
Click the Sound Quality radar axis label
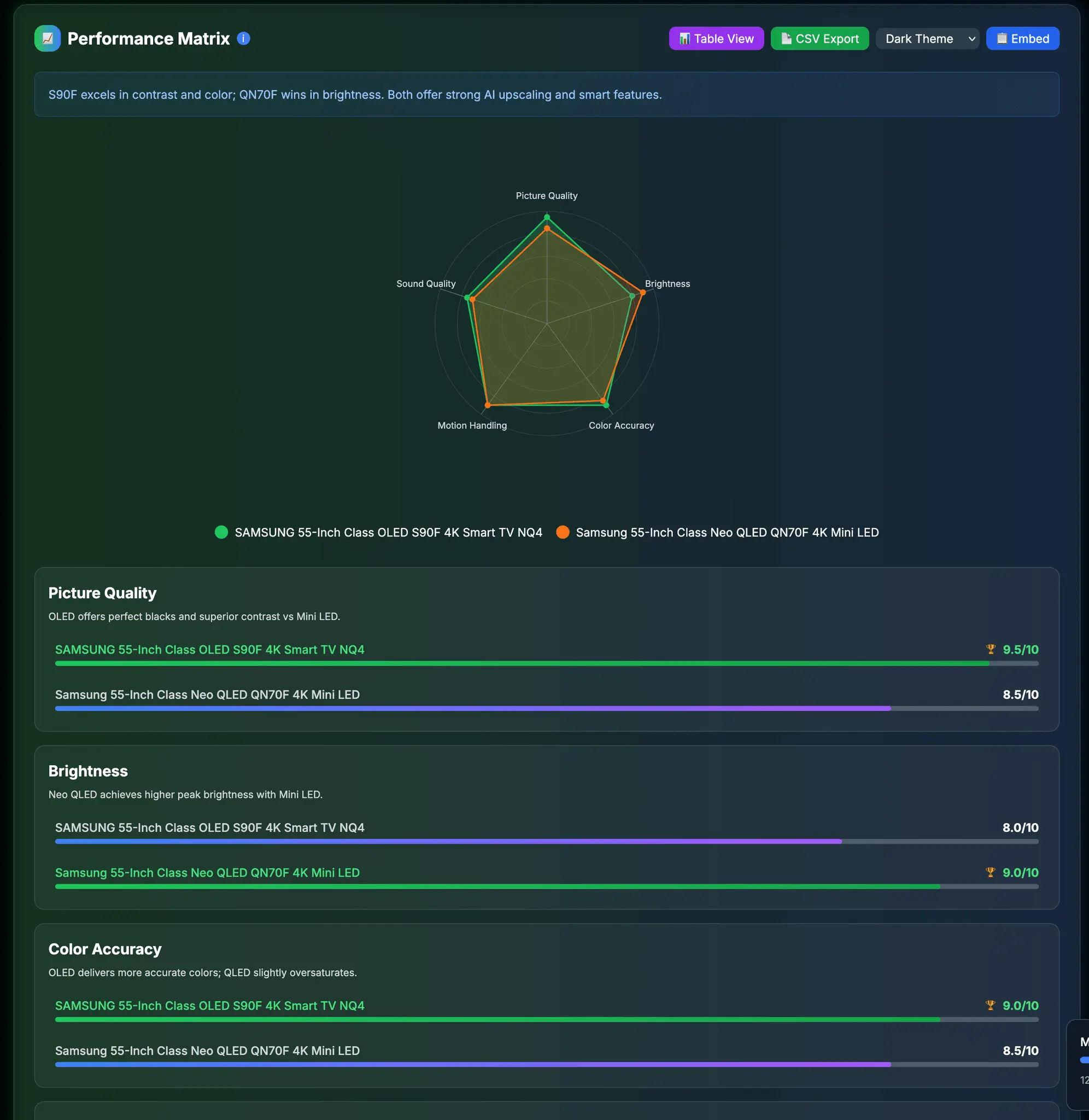tap(426, 284)
